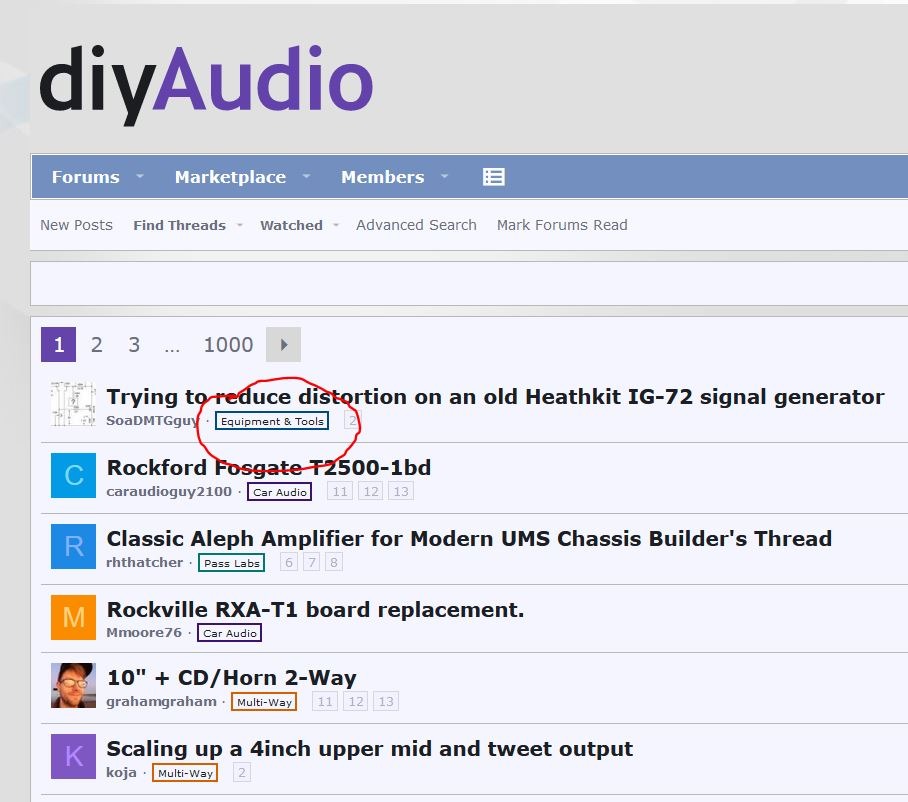
Task: Click the Car Audio tag on Rockville thread
Action: 229,633
